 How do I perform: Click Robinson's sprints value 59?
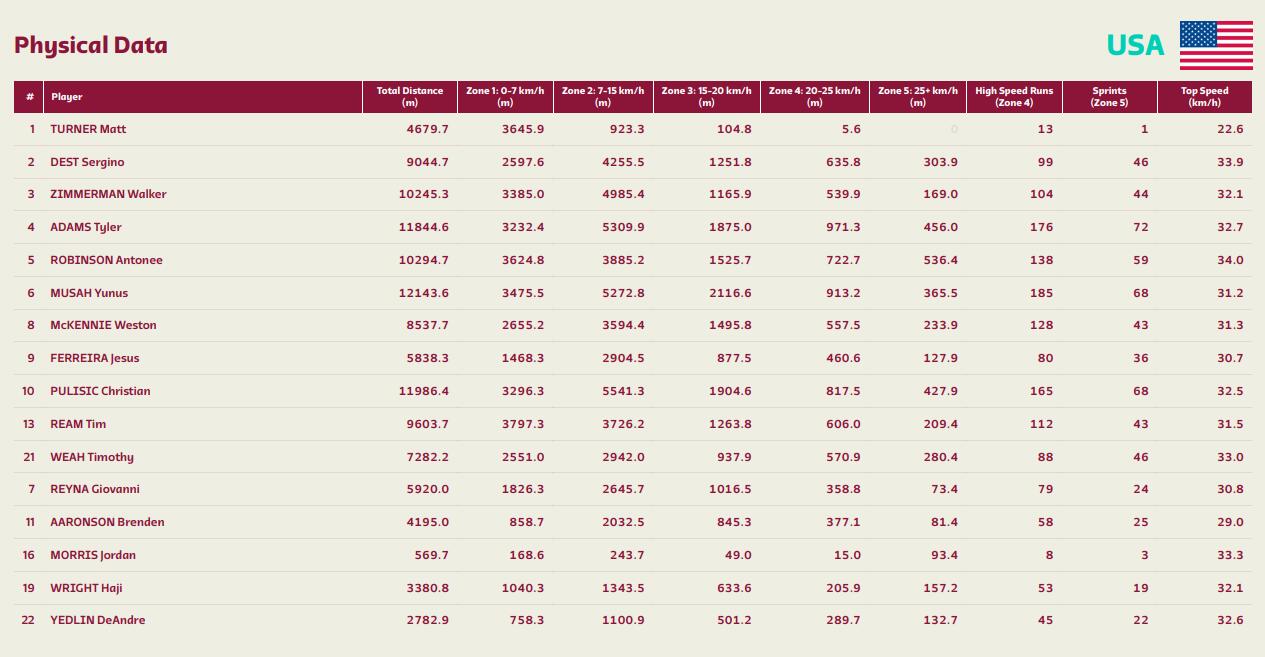pyautogui.click(x=1141, y=260)
